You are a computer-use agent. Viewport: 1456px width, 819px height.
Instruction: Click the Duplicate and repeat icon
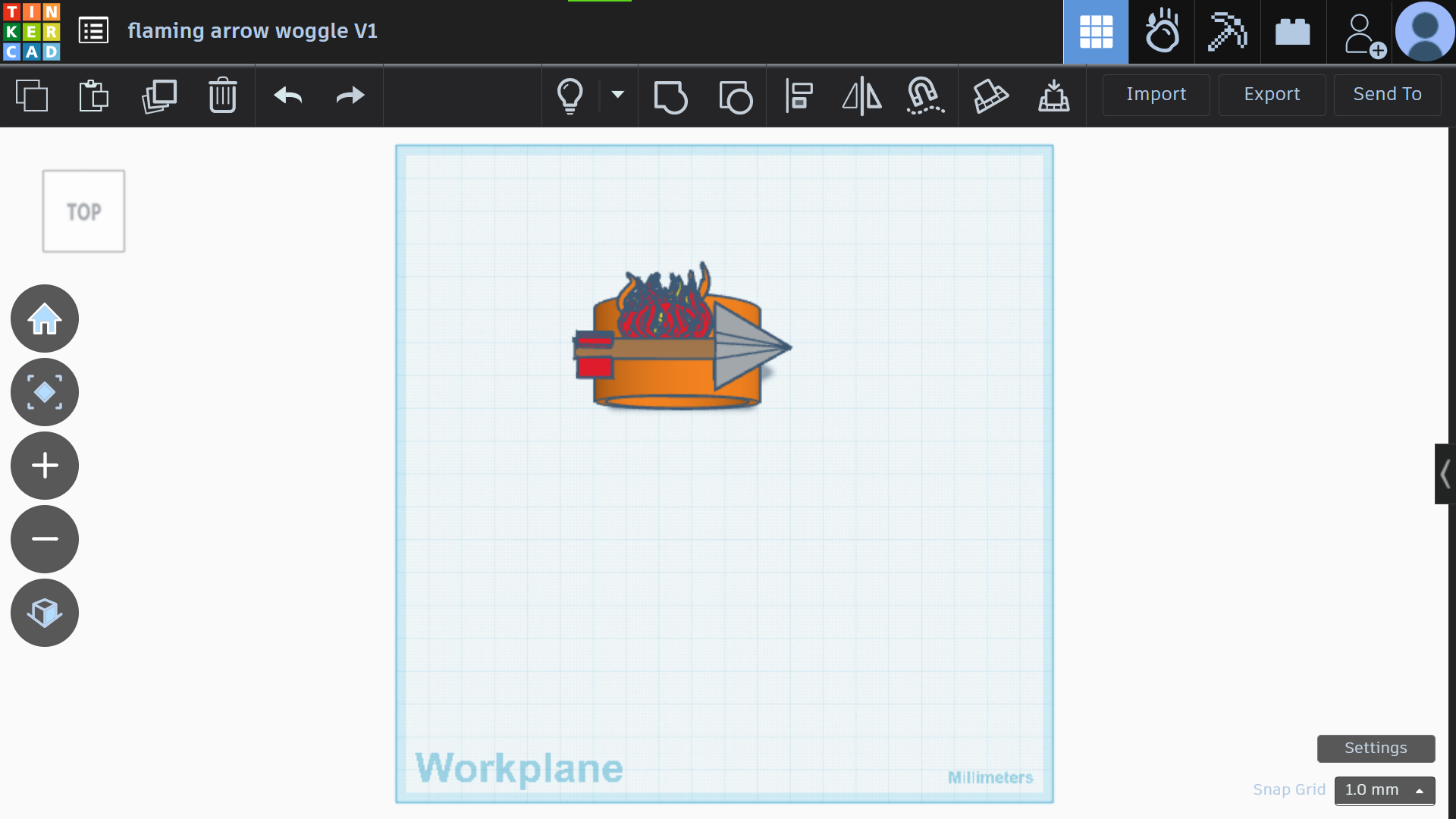[x=159, y=96]
